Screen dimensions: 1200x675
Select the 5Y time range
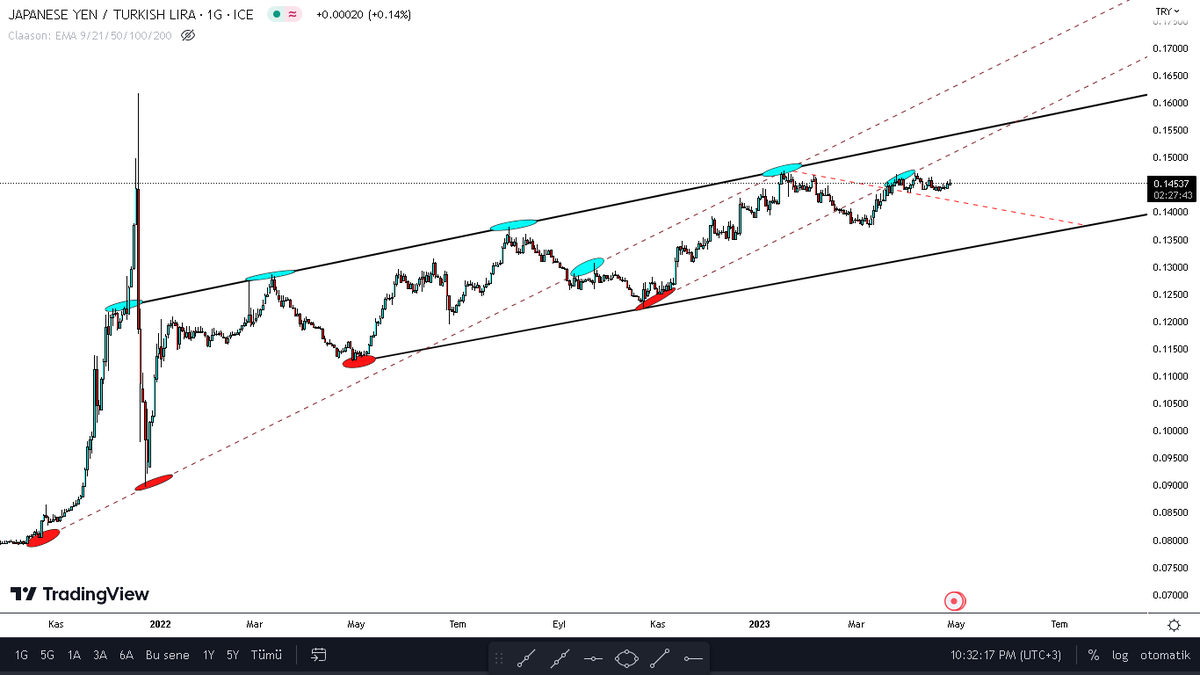tap(232, 655)
